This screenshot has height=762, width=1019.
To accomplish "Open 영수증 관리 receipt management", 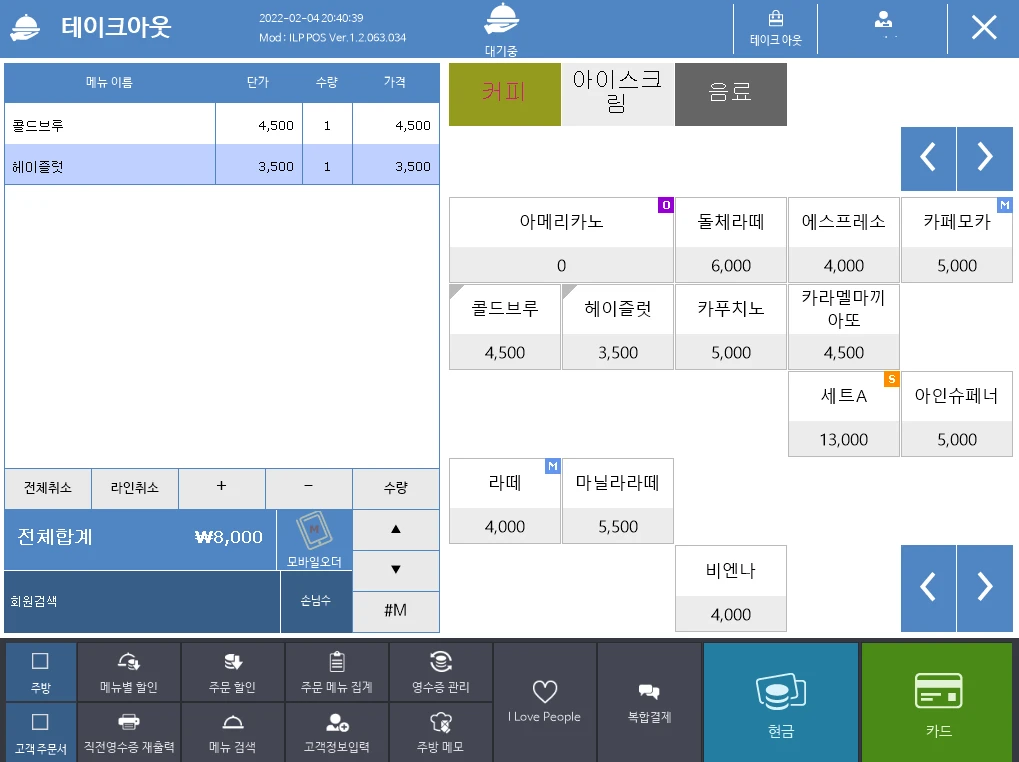I will click(440, 671).
